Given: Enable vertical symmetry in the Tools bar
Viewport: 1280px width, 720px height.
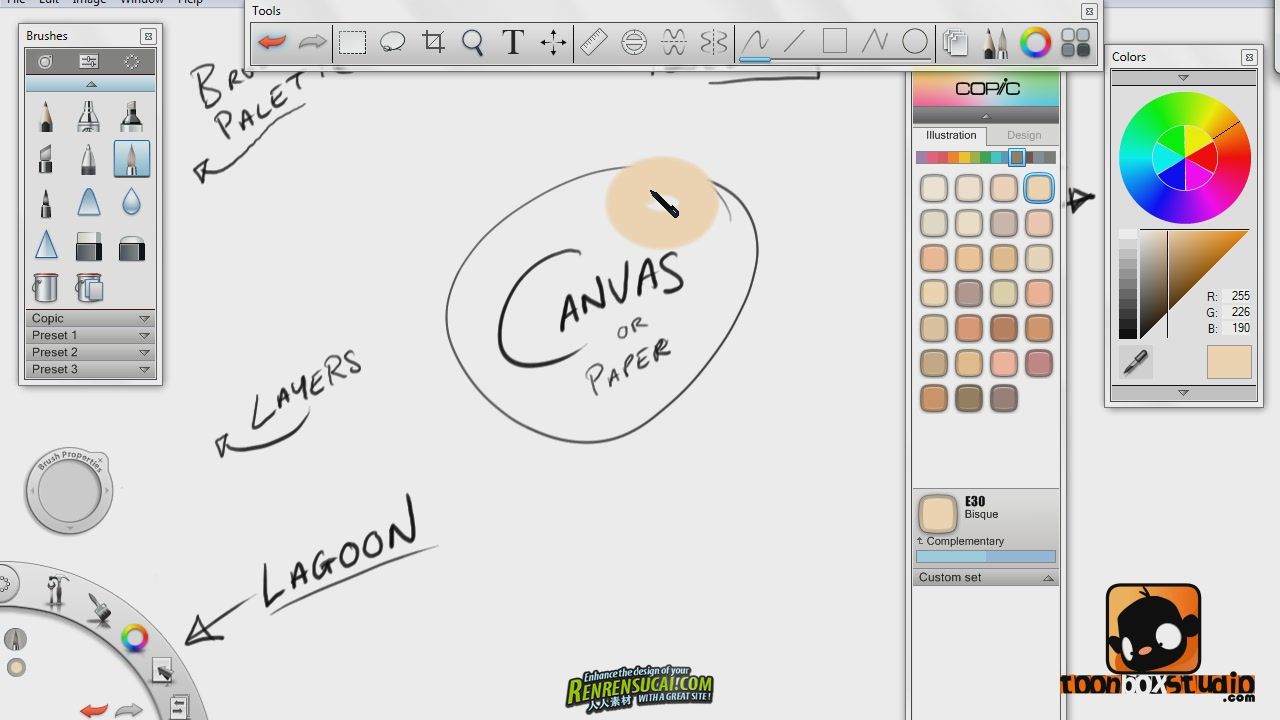Looking at the screenshot, I should pos(714,42).
